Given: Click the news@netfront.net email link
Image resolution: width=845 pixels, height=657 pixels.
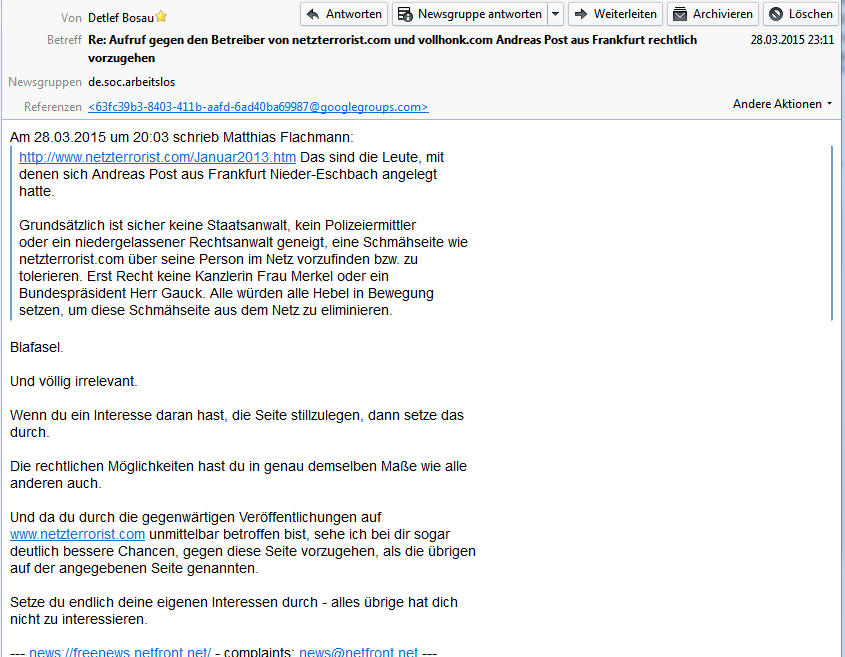Looking at the screenshot, I should (x=358, y=652).
